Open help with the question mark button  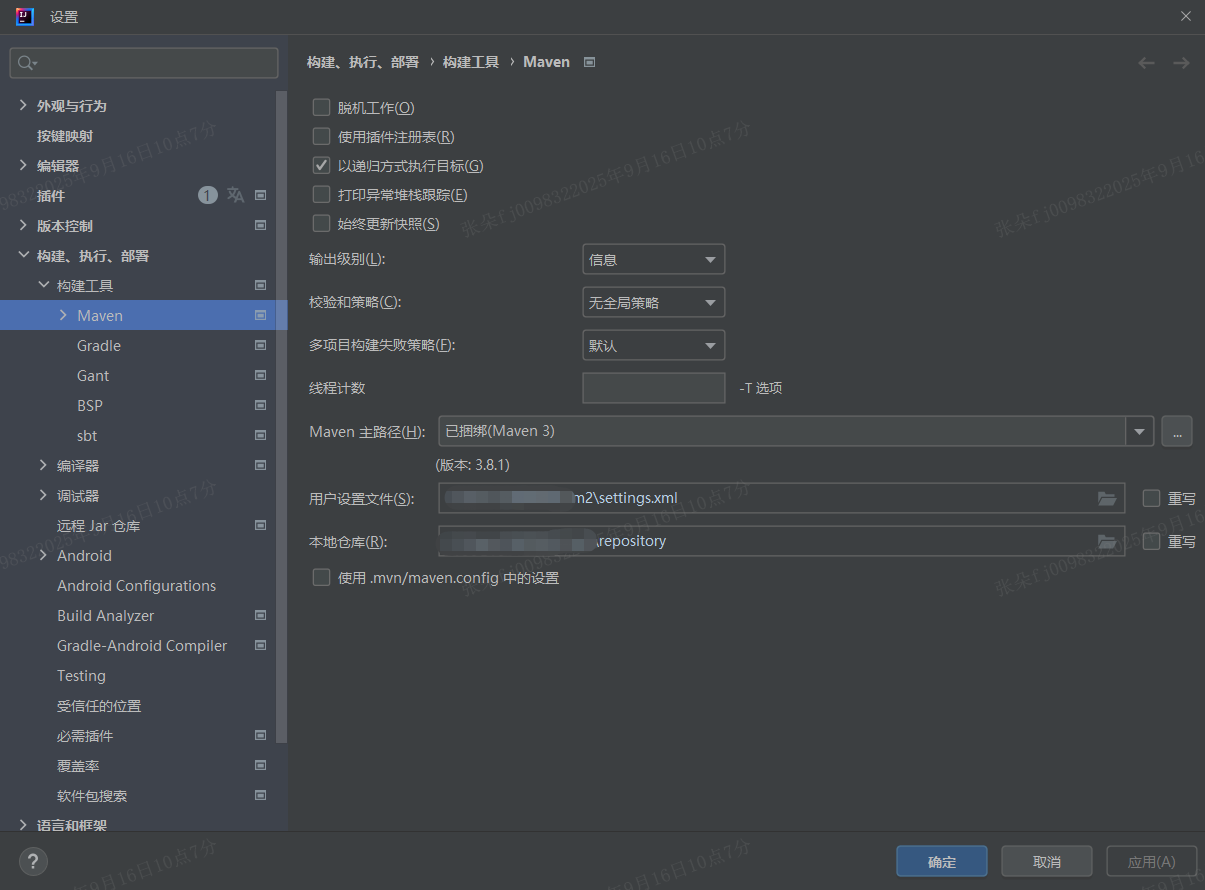tap(32, 860)
